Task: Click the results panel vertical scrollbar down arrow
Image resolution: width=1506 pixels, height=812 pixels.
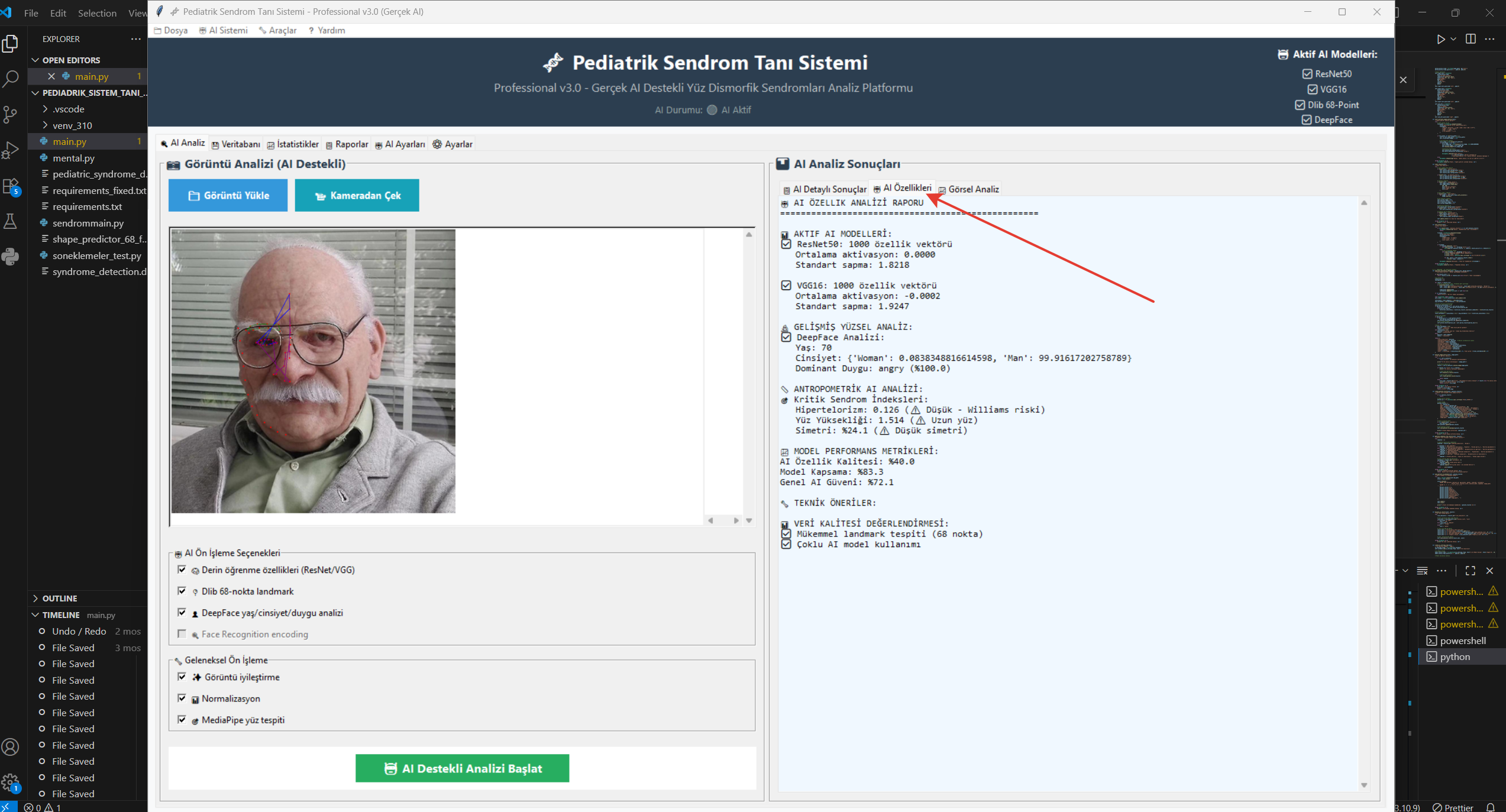Action: click(x=1364, y=785)
